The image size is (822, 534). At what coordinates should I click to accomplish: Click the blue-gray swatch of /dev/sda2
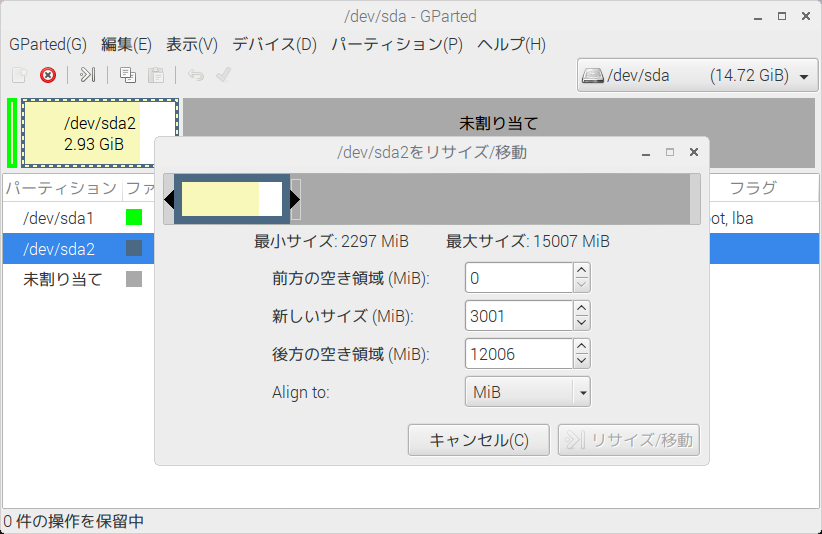pos(134,248)
